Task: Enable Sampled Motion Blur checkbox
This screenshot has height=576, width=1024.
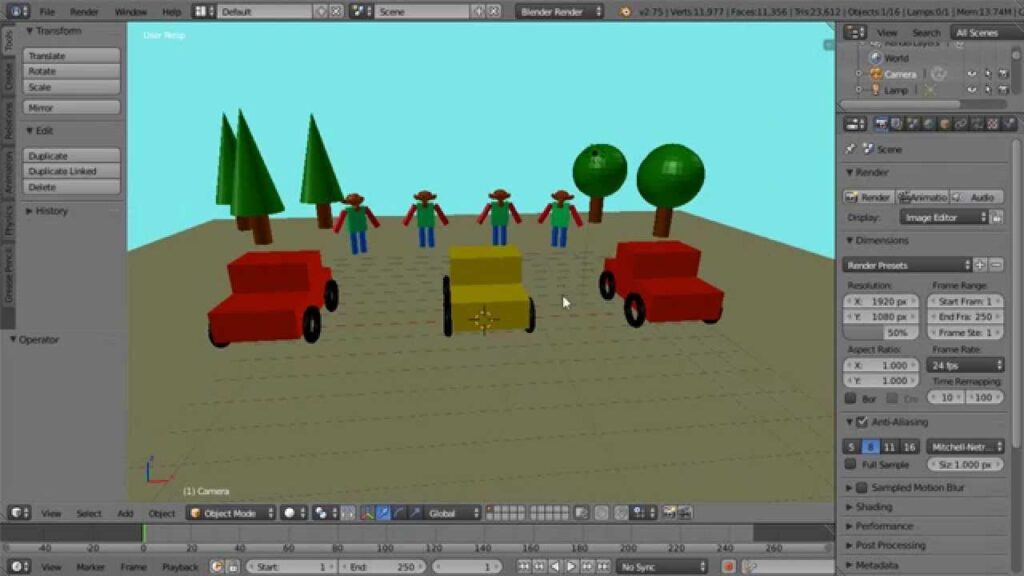Action: click(862, 487)
